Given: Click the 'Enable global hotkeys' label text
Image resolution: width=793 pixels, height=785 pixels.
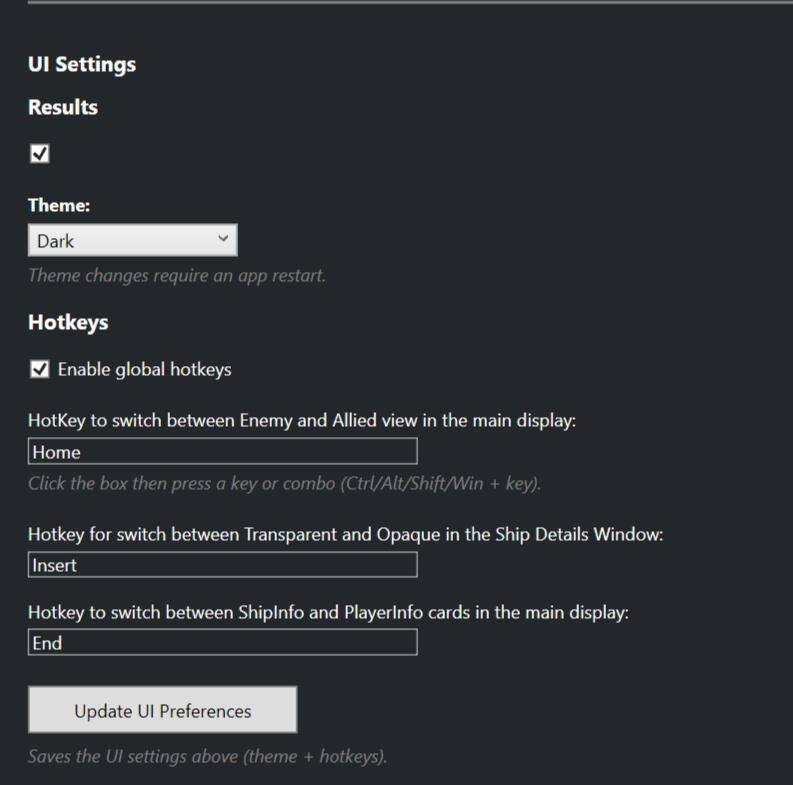Looking at the screenshot, I should (x=144, y=370).
